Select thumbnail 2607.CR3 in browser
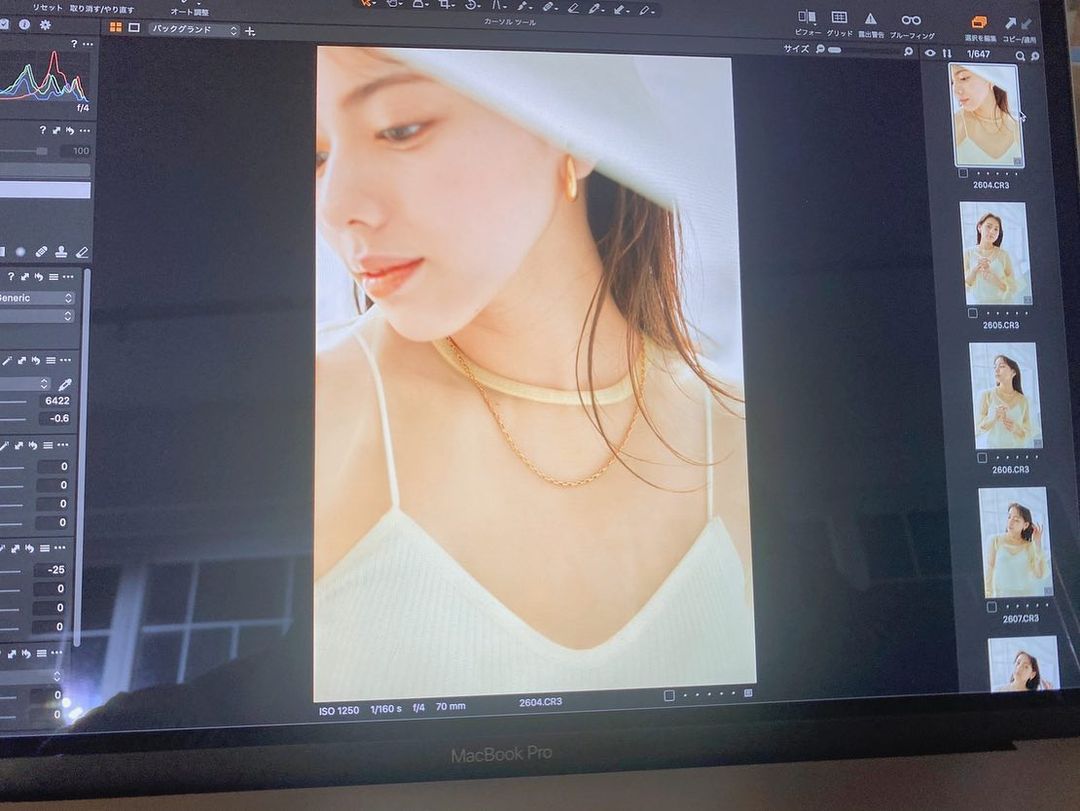Screen dimensions: 1080x811 click(1015, 542)
